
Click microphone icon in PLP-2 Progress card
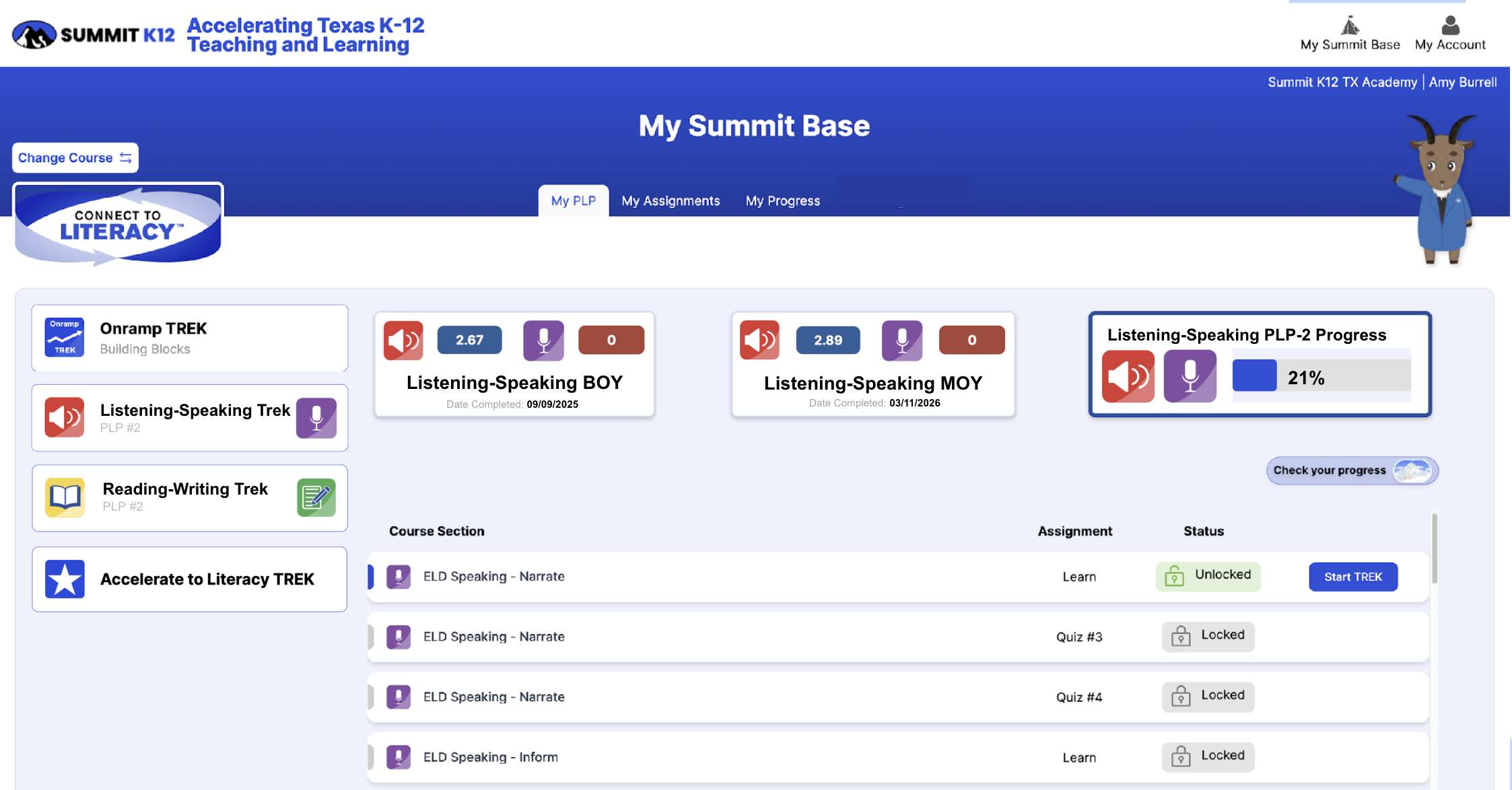(x=1190, y=376)
